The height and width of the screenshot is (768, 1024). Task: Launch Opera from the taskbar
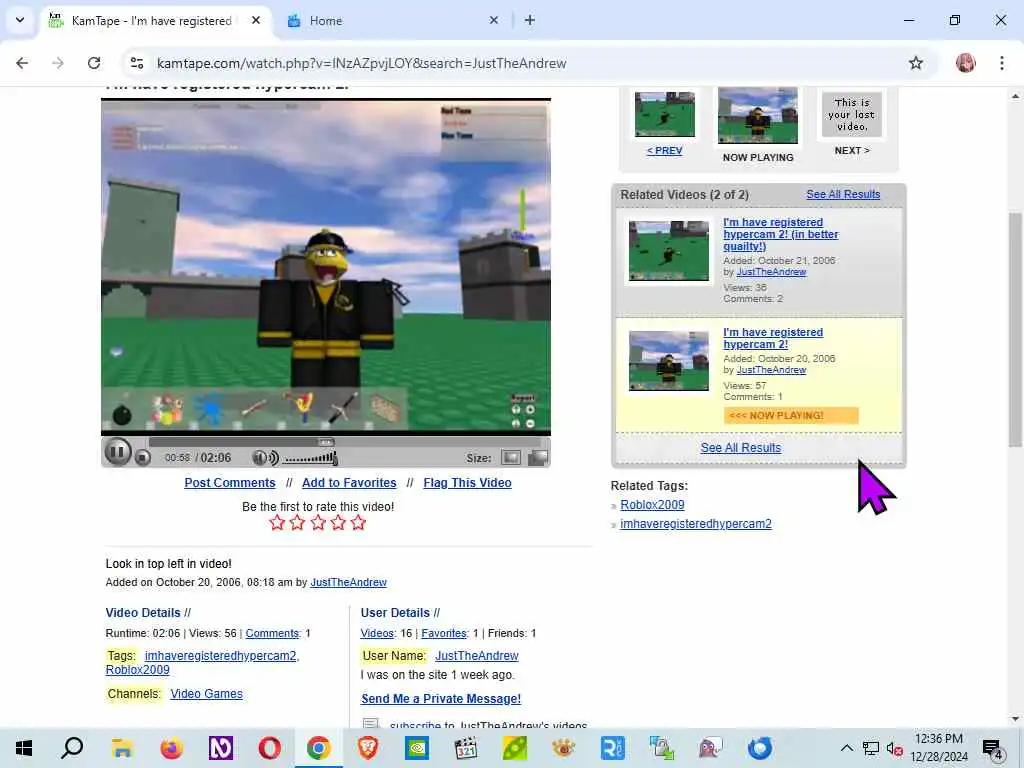pos(269,748)
